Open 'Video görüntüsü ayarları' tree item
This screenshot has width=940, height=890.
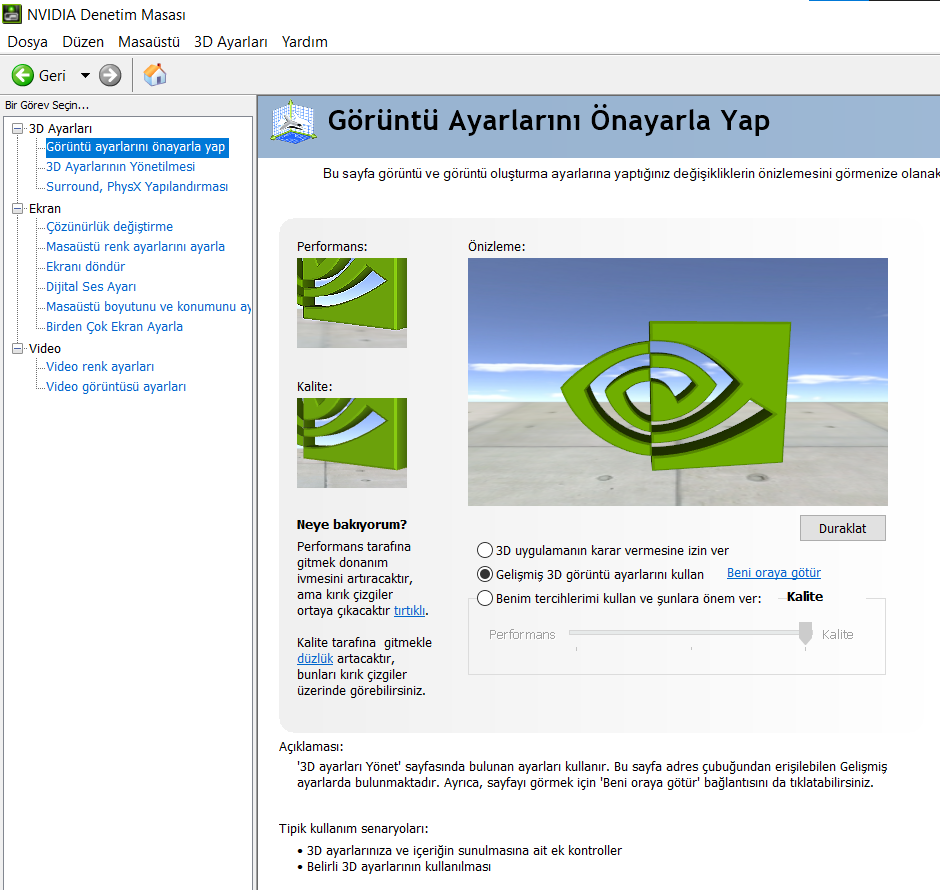coord(116,387)
